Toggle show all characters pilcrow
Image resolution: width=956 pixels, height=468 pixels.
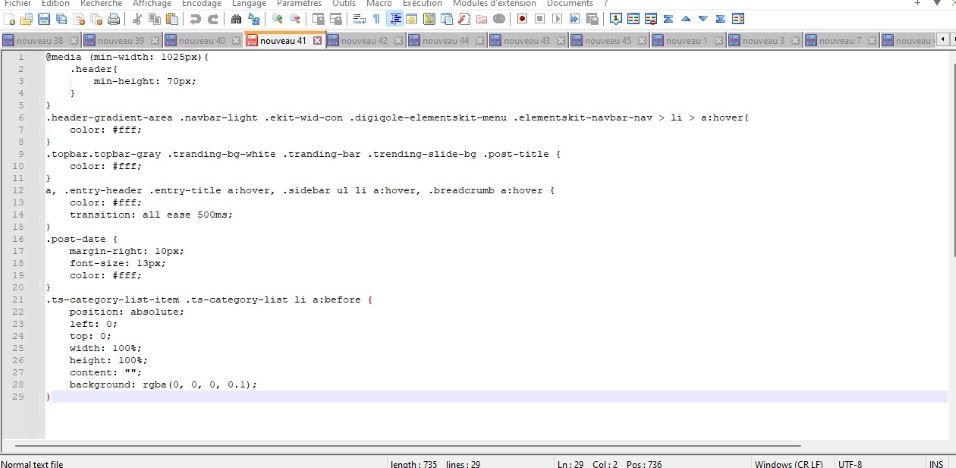pos(377,19)
